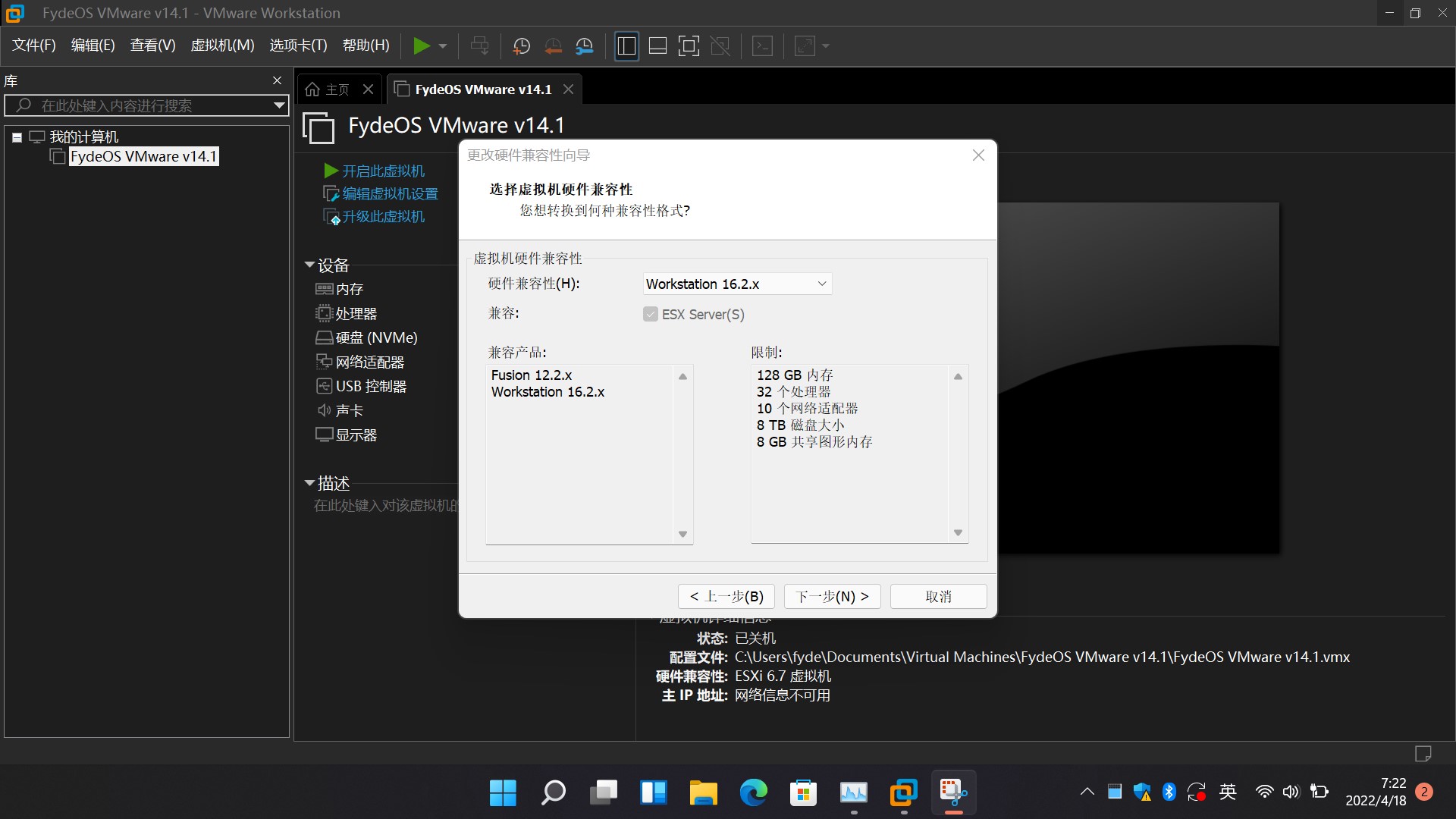This screenshot has height=819, width=1456.
Task: Open the 硬件兼容性 Workstation 16.2.x dropdown
Action: coord(737,284)
